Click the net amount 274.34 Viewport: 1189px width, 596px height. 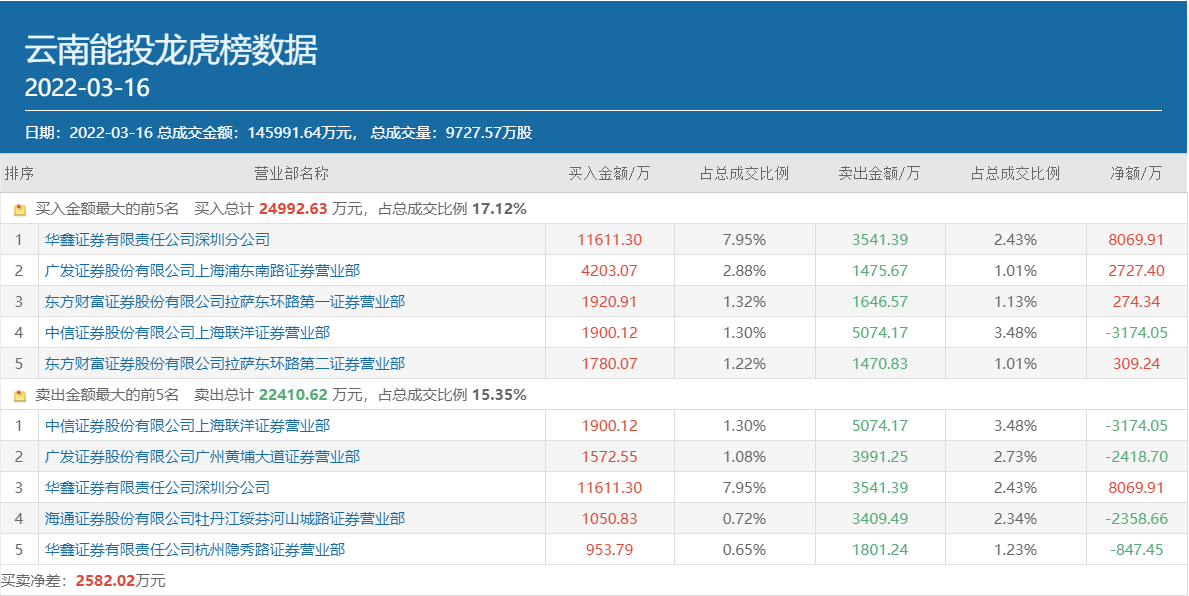pos(1136,302)
